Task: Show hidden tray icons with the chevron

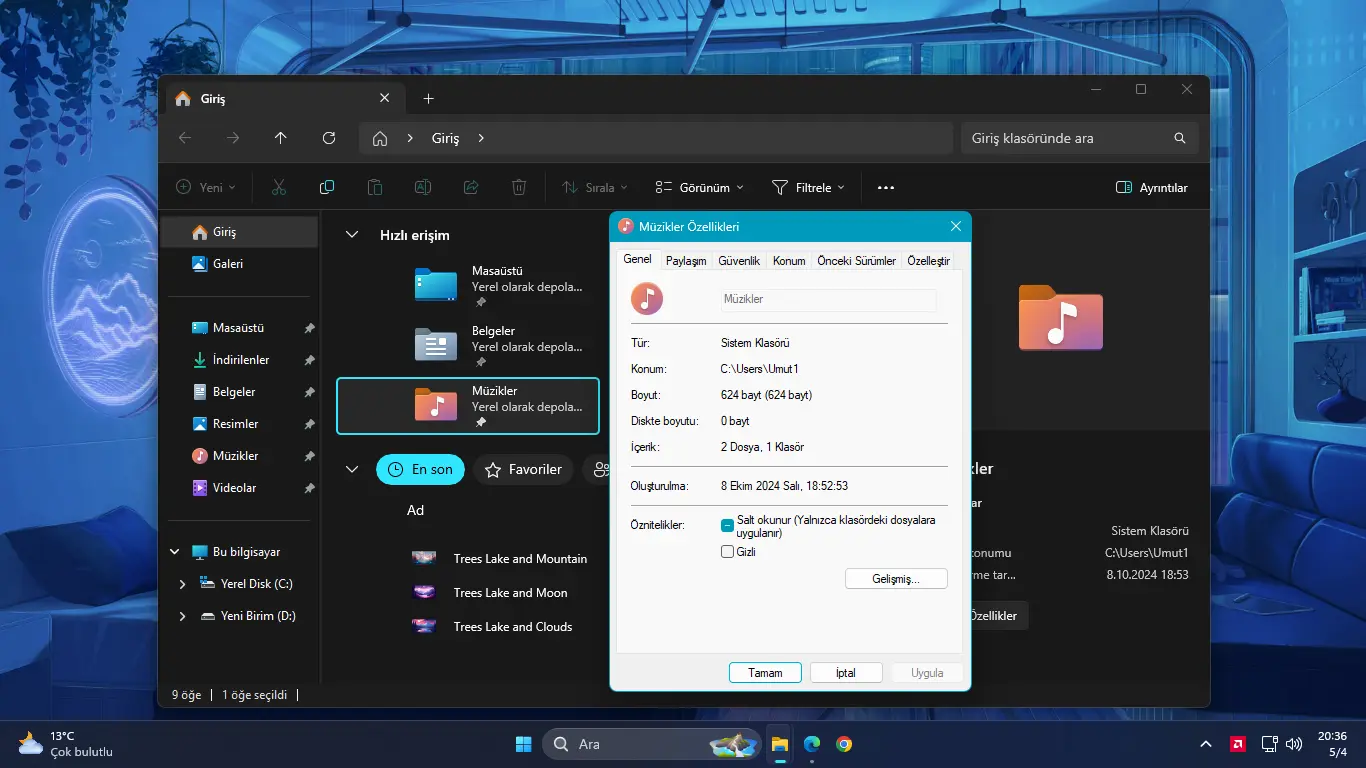Action: 1206,744
